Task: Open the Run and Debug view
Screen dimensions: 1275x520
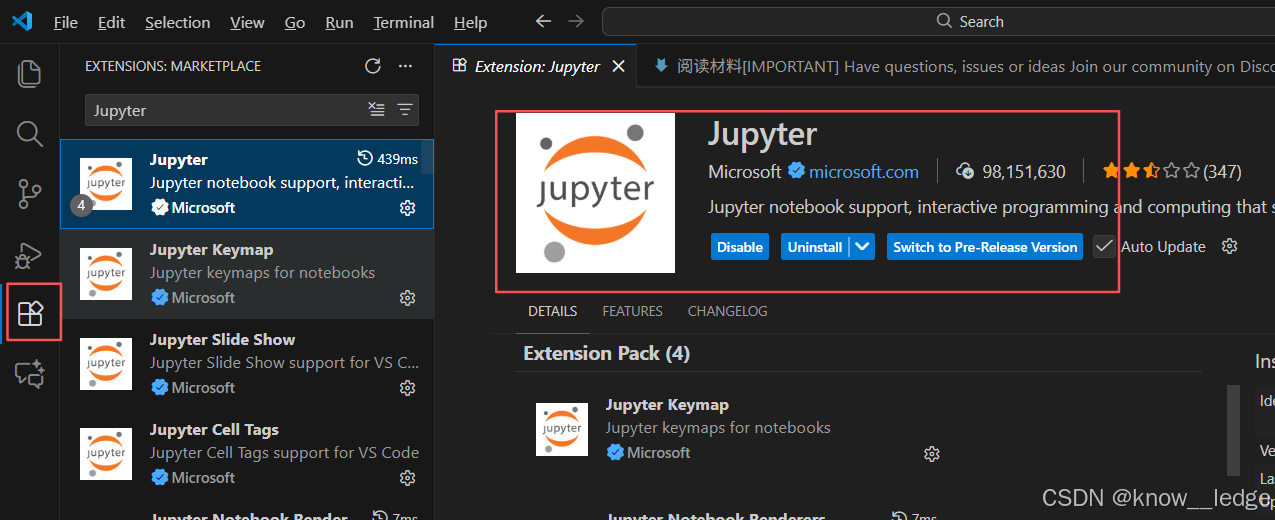Action: pyautogui.click(x=30, y=255)
